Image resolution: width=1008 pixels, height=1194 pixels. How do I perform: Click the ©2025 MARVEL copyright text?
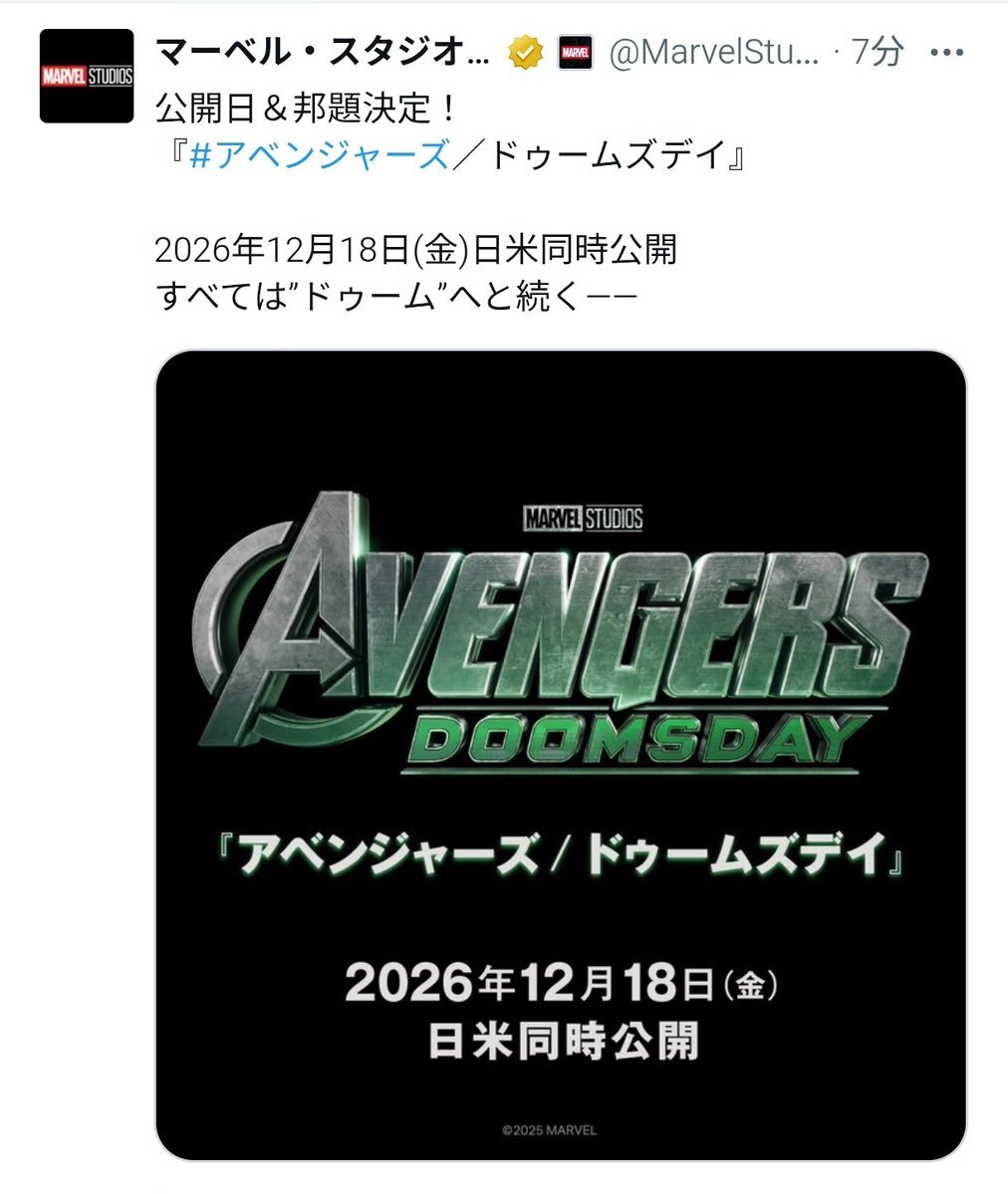tap(550, 1130)
